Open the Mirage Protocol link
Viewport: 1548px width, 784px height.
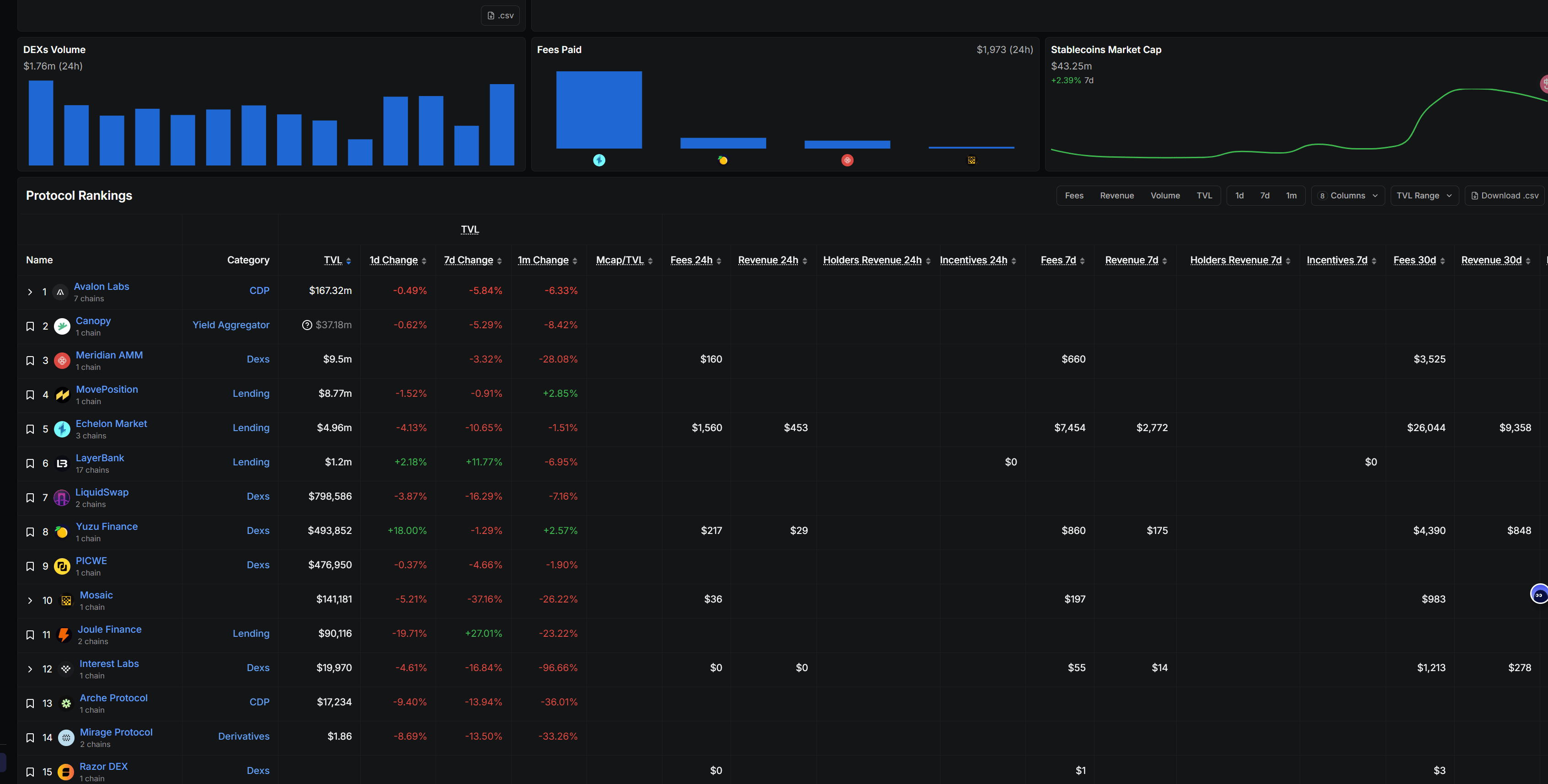(x=116, y=732)
